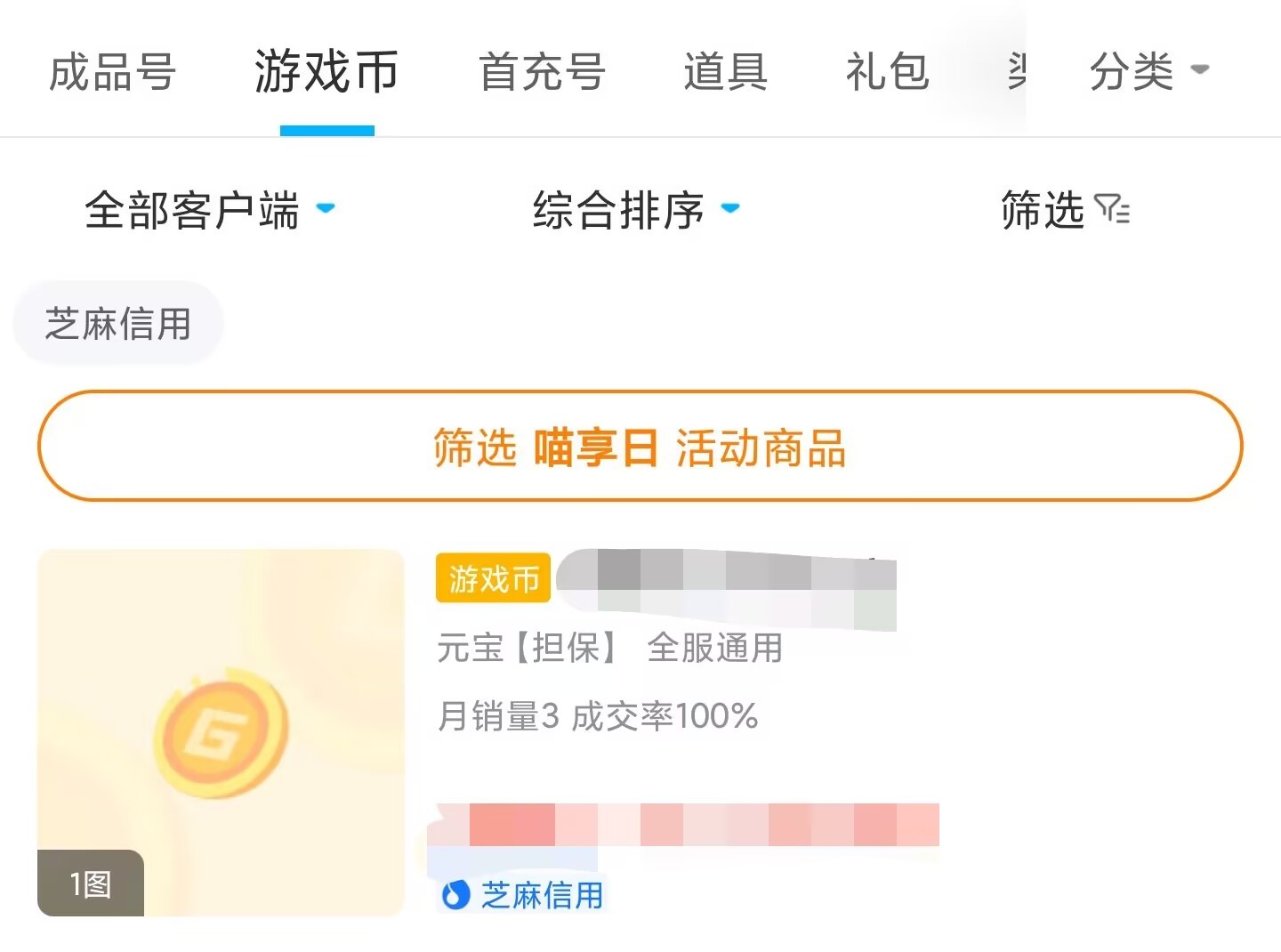Expand the 综合排序 sorting dropdown
The image size is (1281, 952).
click(x=635, y=210)
